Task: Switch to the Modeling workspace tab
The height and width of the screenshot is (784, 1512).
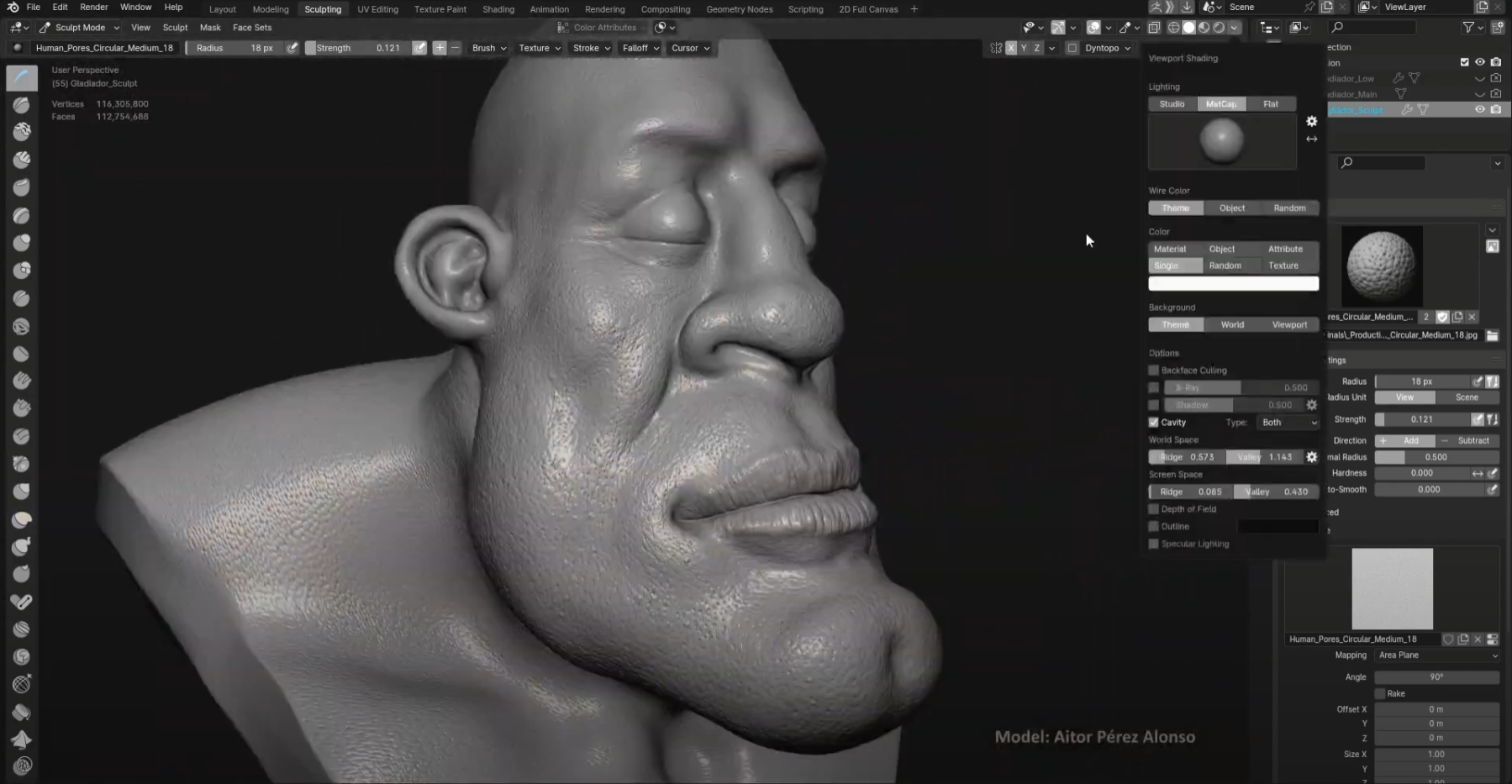Action: (x=271, y=9)
